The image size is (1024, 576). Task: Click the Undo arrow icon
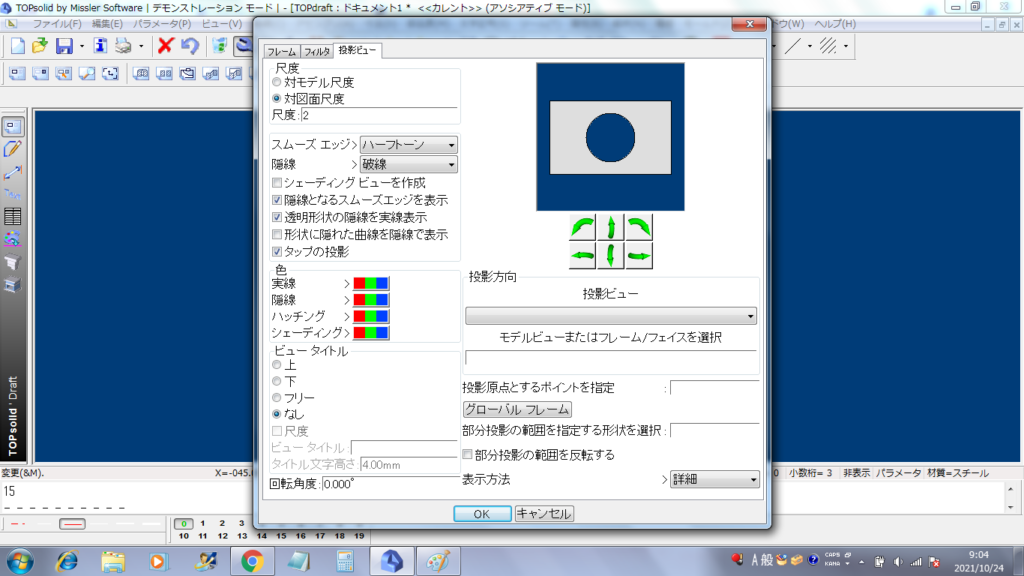pos(189,46)
